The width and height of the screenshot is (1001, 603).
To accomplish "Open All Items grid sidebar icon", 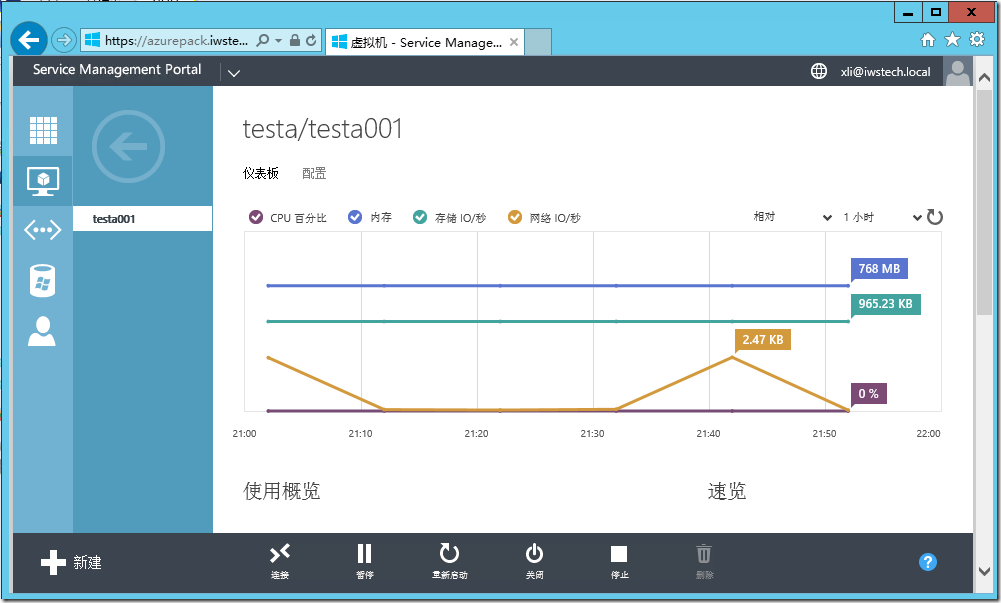I will point(43,130).
